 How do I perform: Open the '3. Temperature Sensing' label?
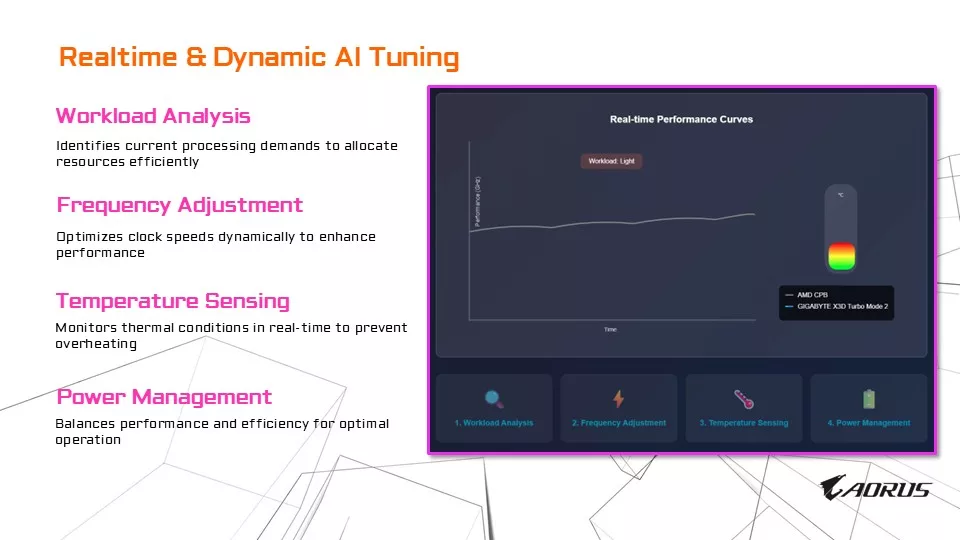coord(743,423)
